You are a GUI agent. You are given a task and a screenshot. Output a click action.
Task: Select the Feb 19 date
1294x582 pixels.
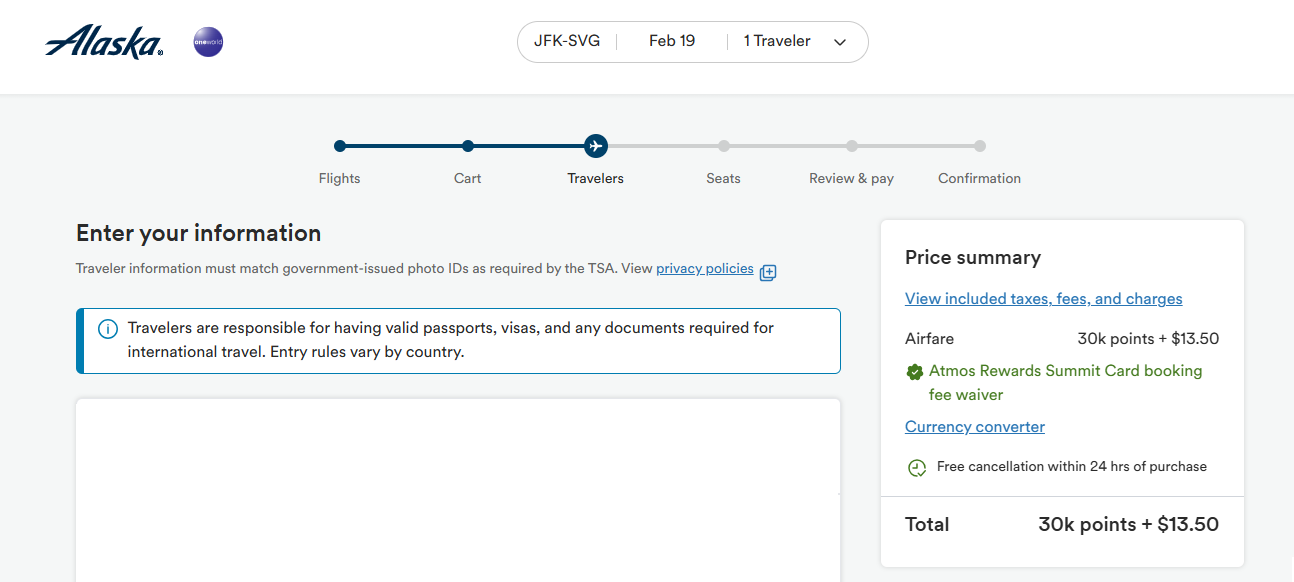click(x=672, y=41)
